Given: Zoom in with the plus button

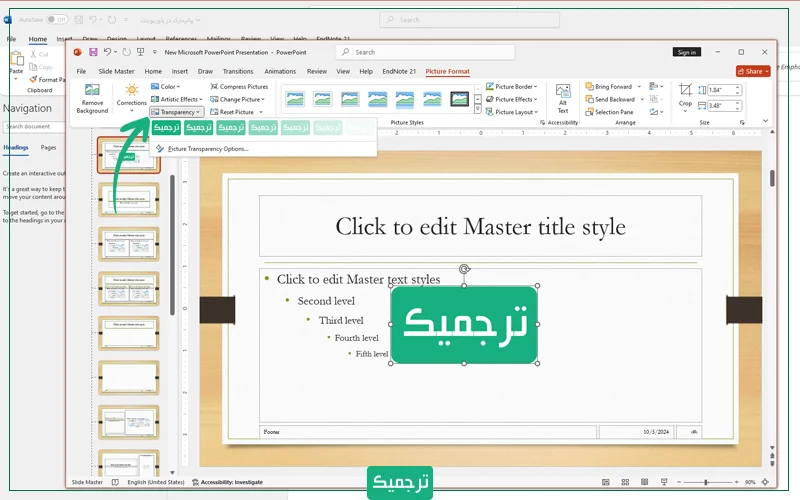Looking at the screenshot, I should [x=736, y=482].
